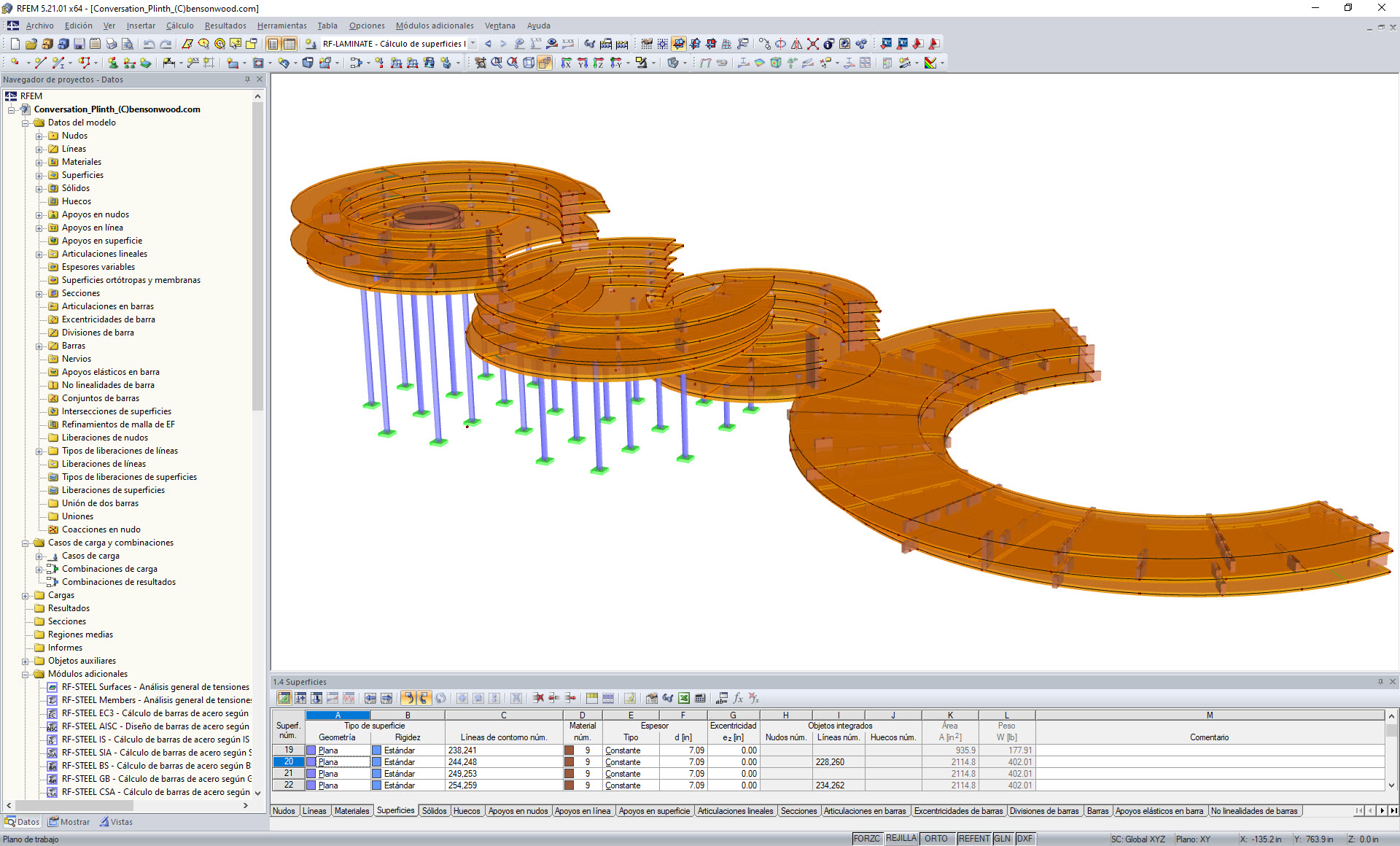Enable REFENT snapping in the status bar

point(975,839)
